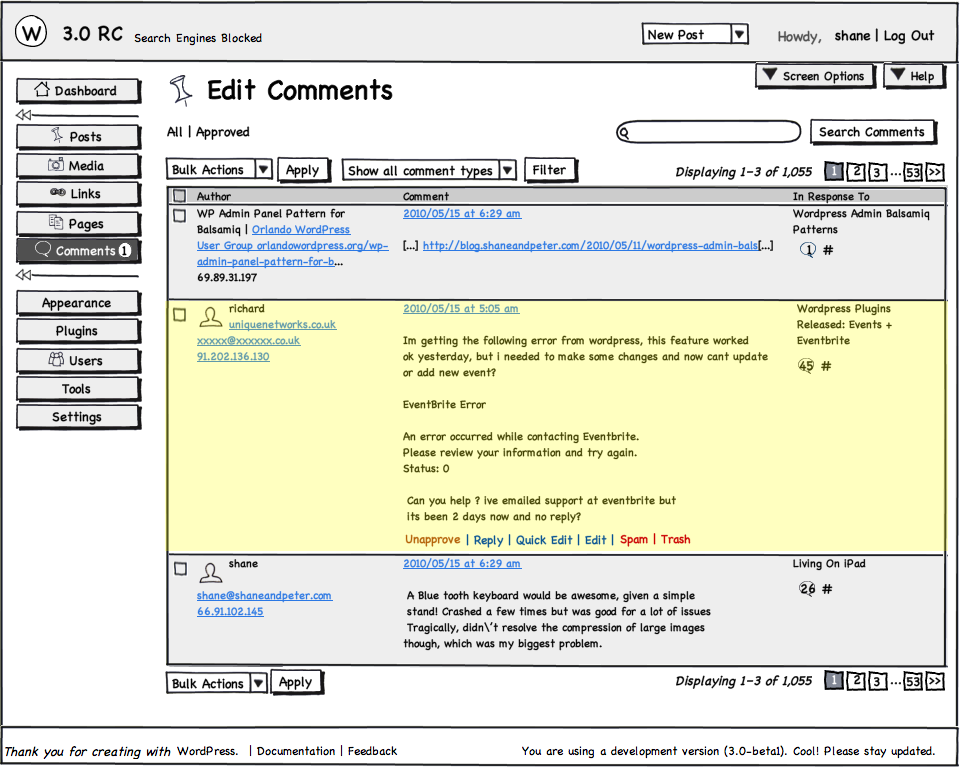The height and width of the screenshot is (767, 960).
Task: Click the WordPress W logo
Action: 31,32
